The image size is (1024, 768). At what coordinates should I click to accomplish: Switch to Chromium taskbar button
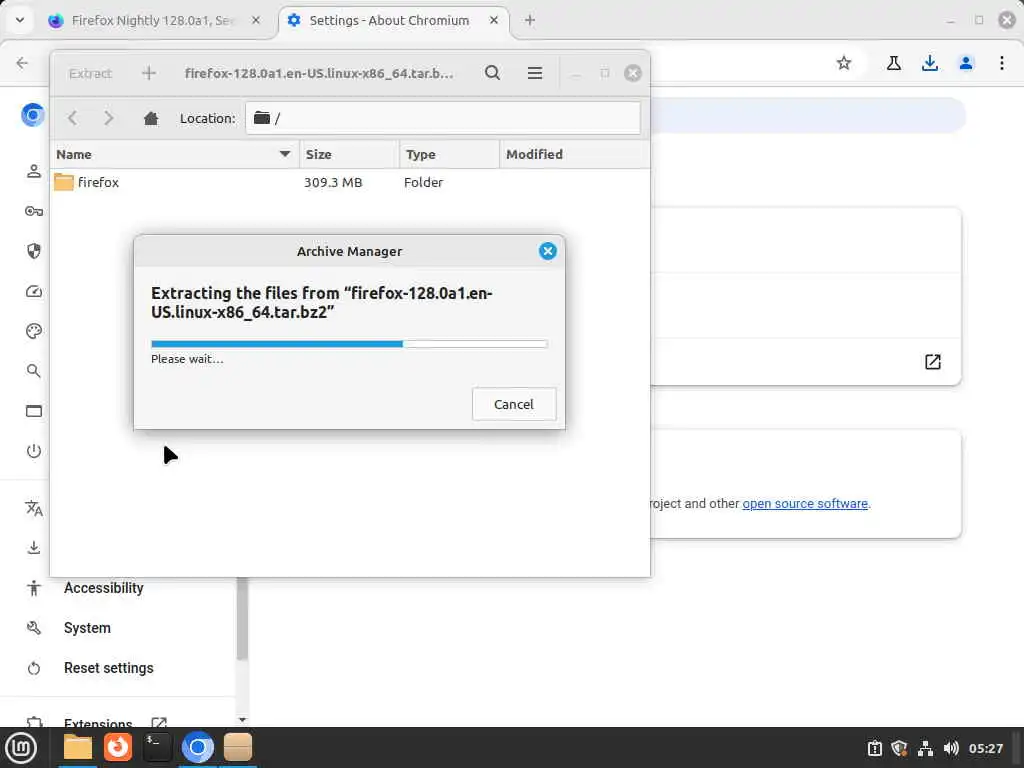pos(197,748)
